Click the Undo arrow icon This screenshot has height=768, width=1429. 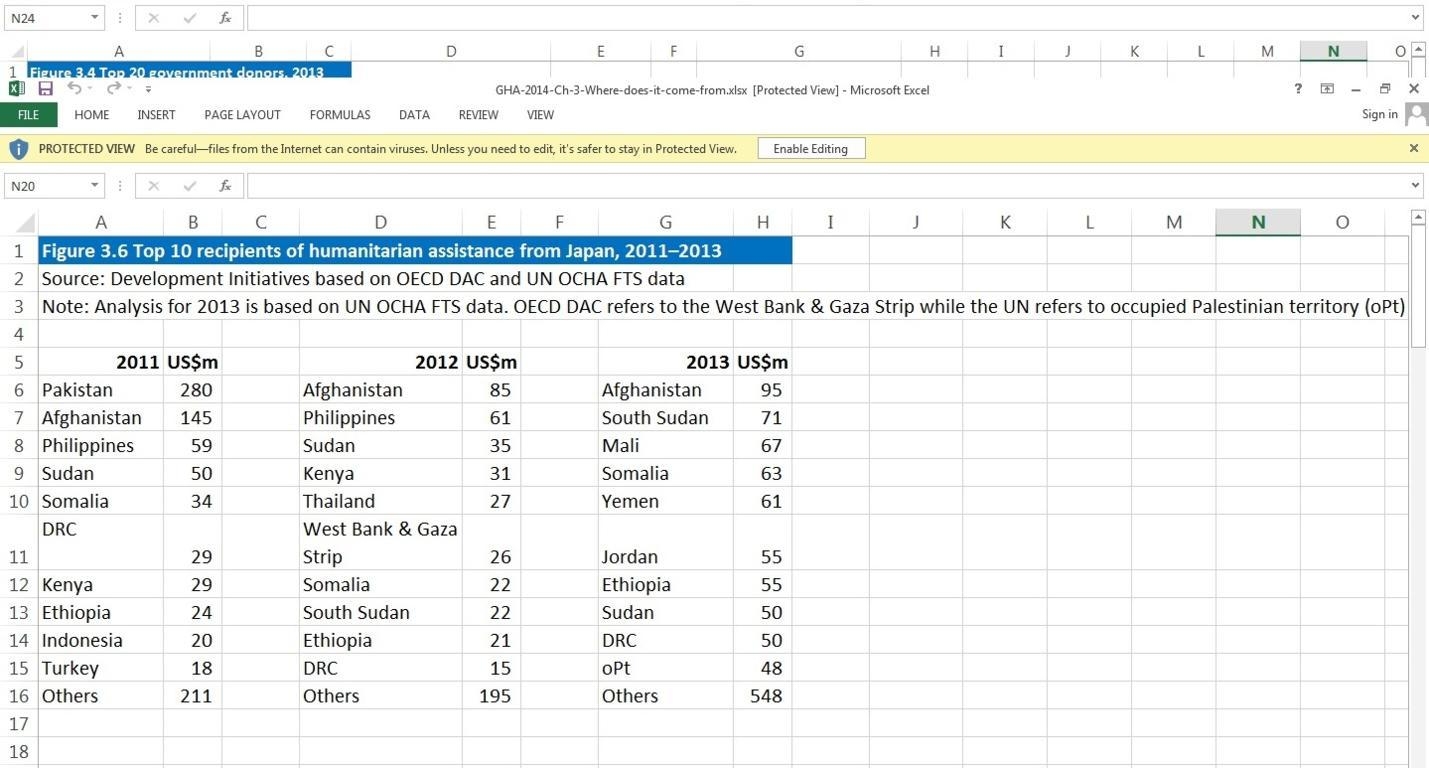[x=73, y=88]
